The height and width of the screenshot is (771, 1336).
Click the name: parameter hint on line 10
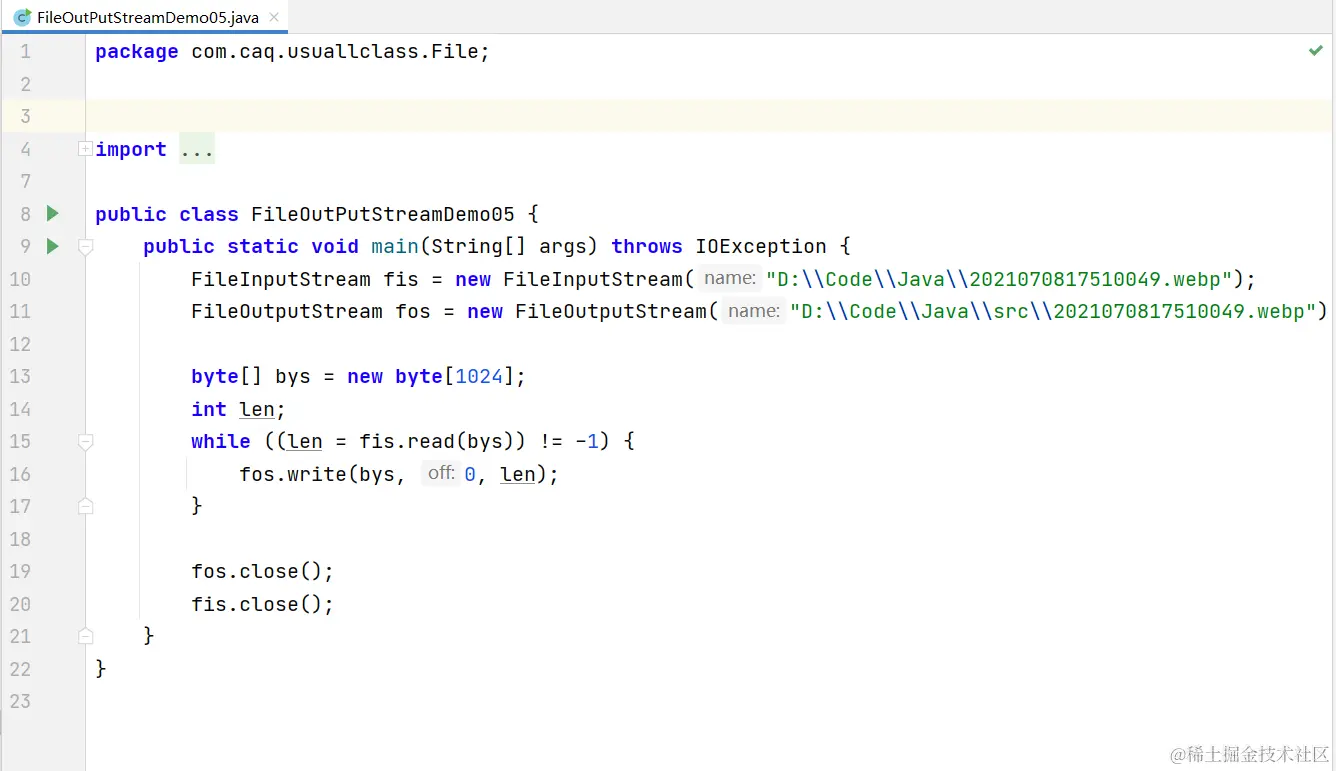(x=729, y=279)
